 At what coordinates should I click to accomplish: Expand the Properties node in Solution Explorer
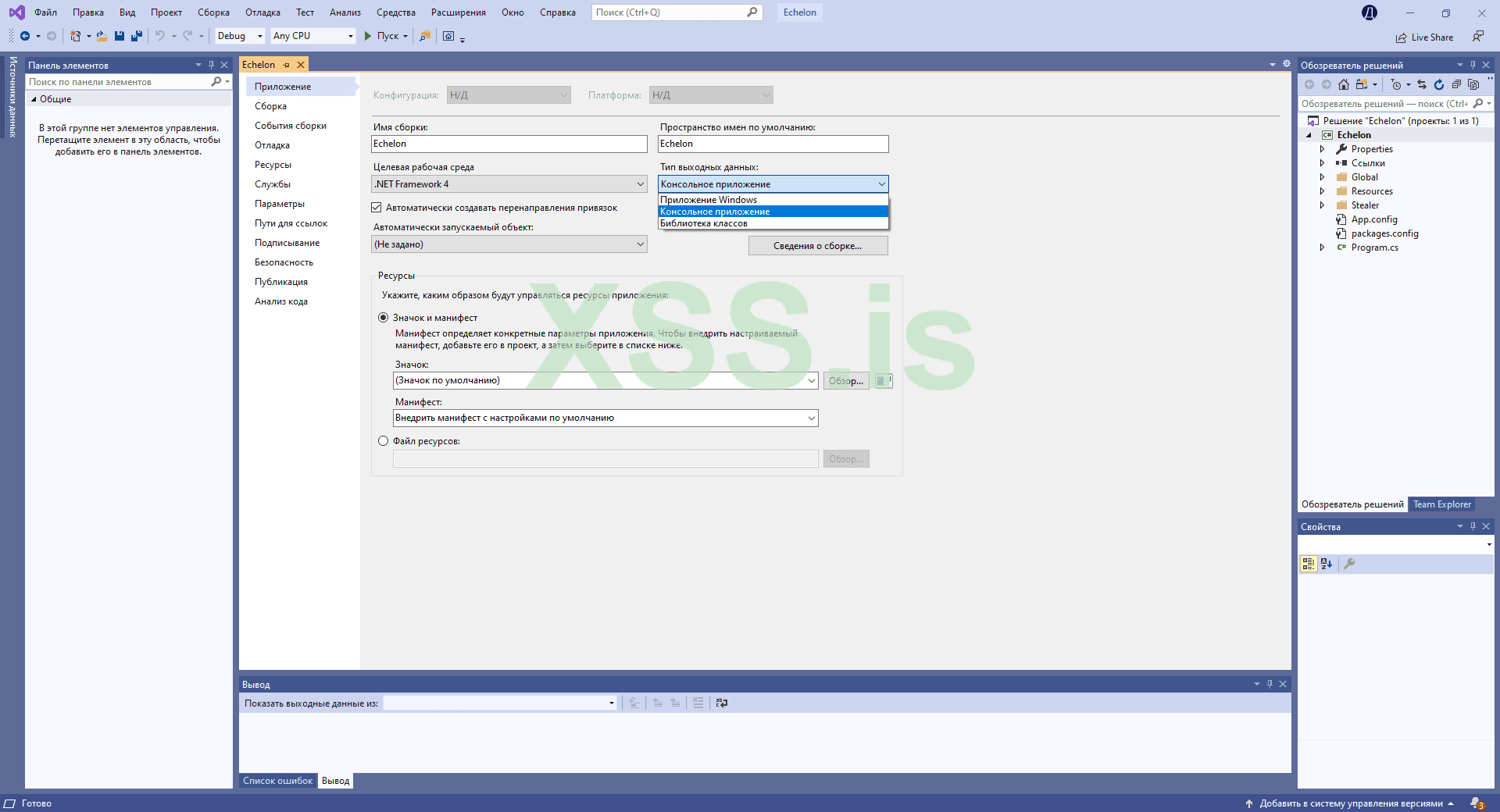point(1322,149)
